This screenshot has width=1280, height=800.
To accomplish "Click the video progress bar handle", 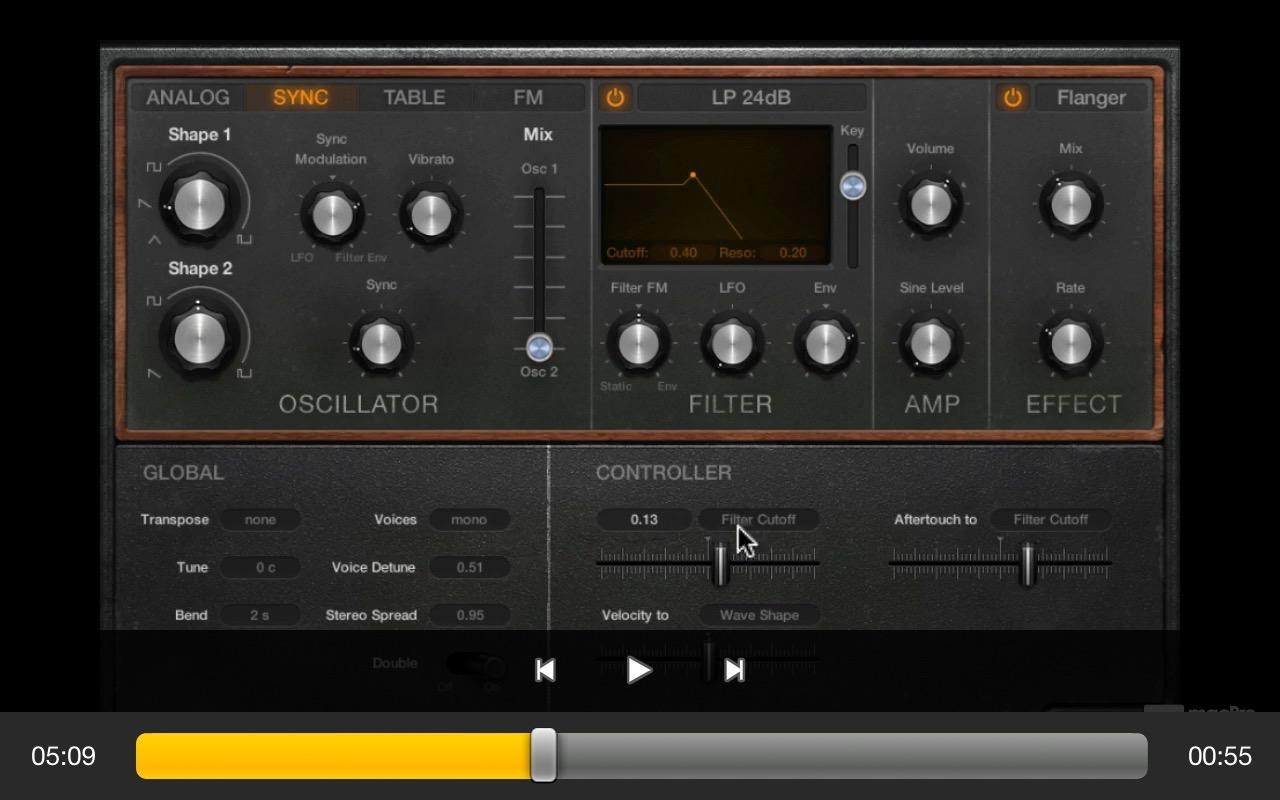I will (543, 755).
